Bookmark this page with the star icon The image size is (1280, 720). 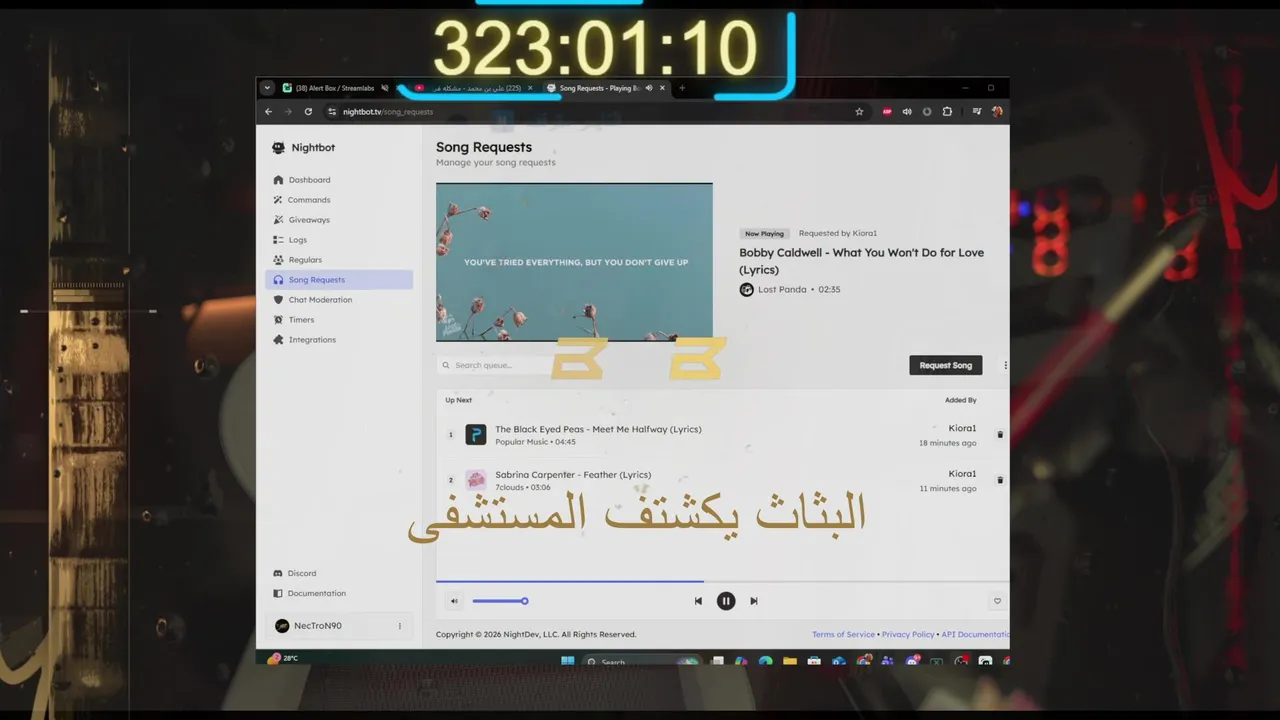859,112
